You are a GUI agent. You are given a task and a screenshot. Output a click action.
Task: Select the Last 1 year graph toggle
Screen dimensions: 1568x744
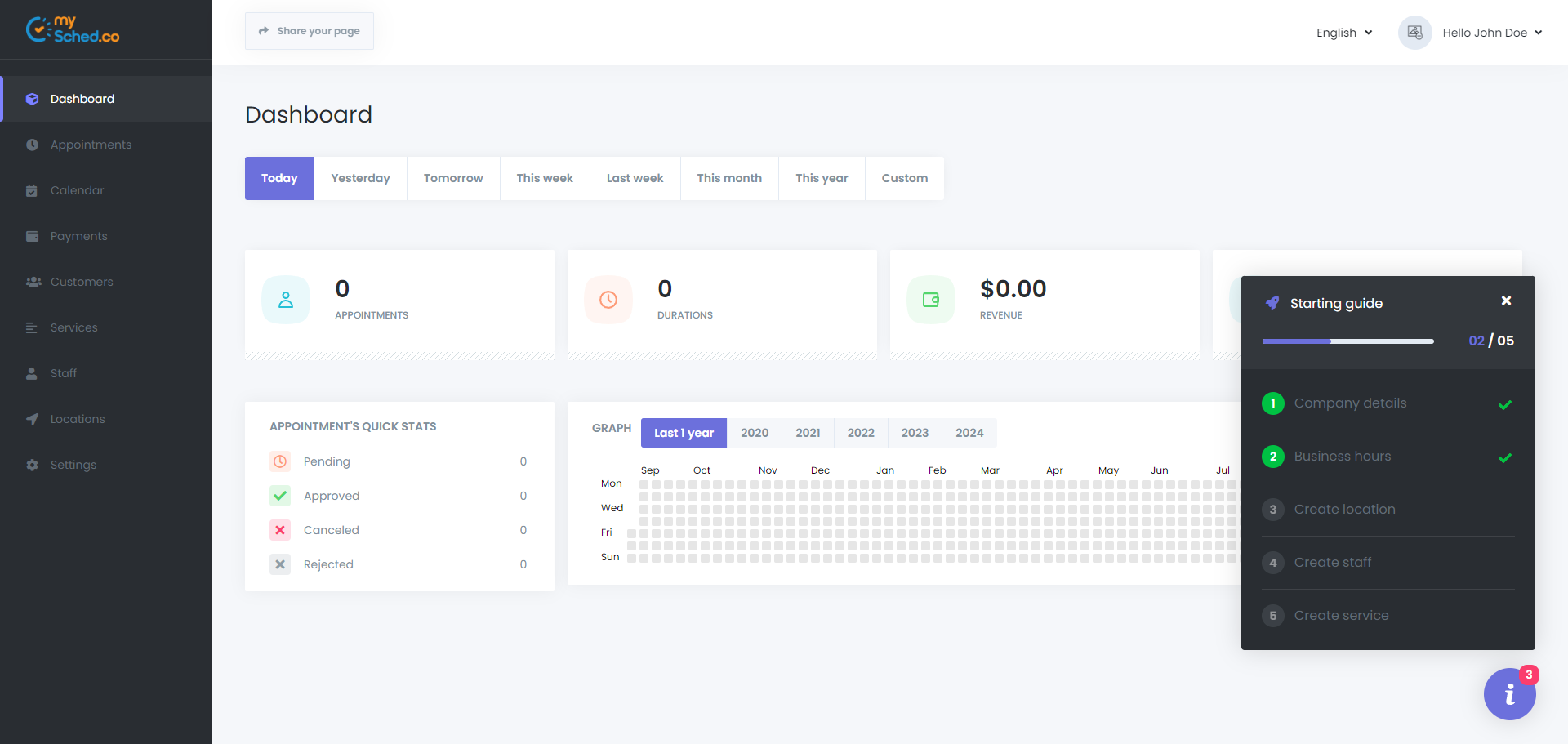684,433
